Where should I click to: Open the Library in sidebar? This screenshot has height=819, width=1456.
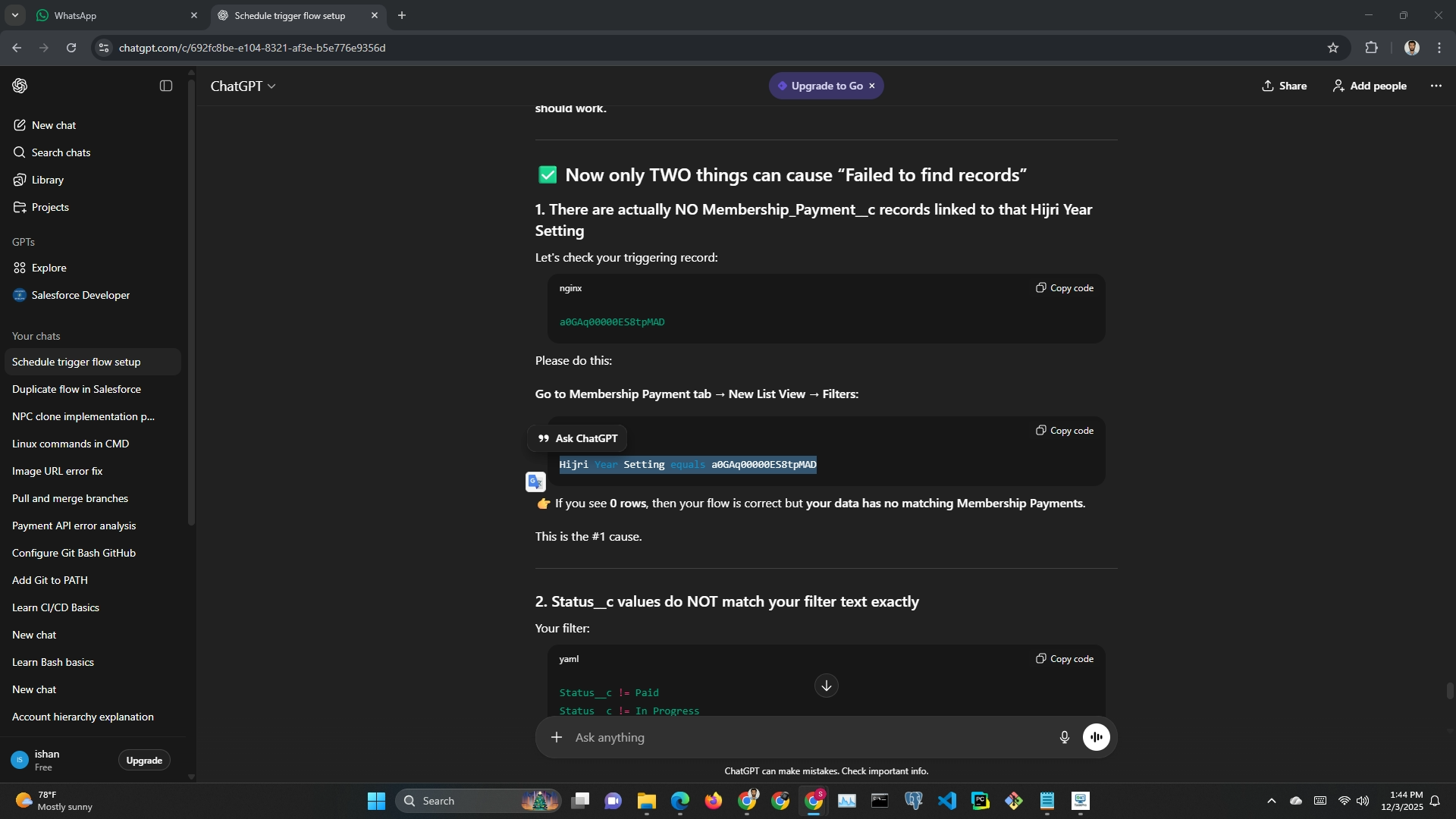pos(47,180)
